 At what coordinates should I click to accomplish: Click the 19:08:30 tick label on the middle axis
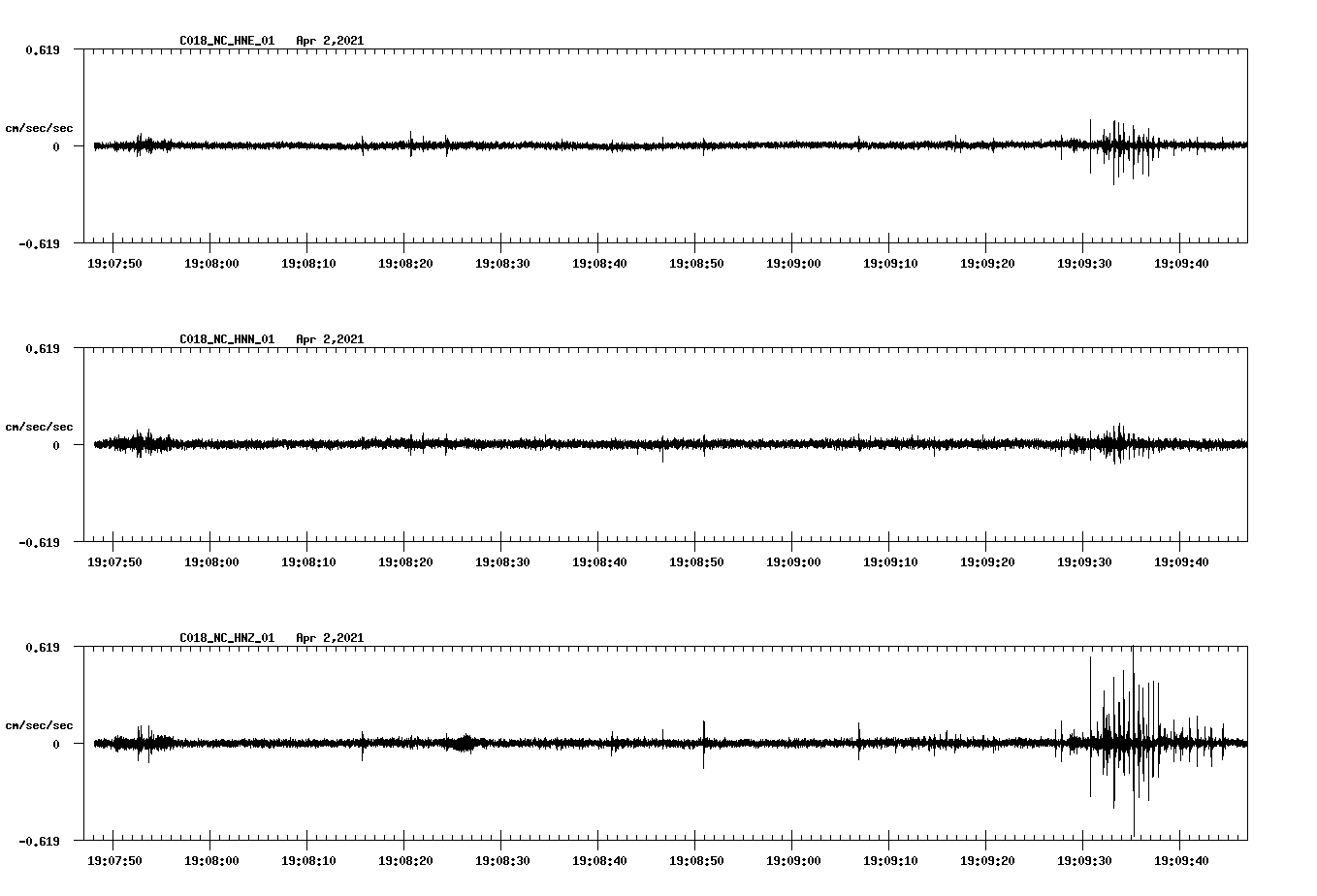coord(502,560)
